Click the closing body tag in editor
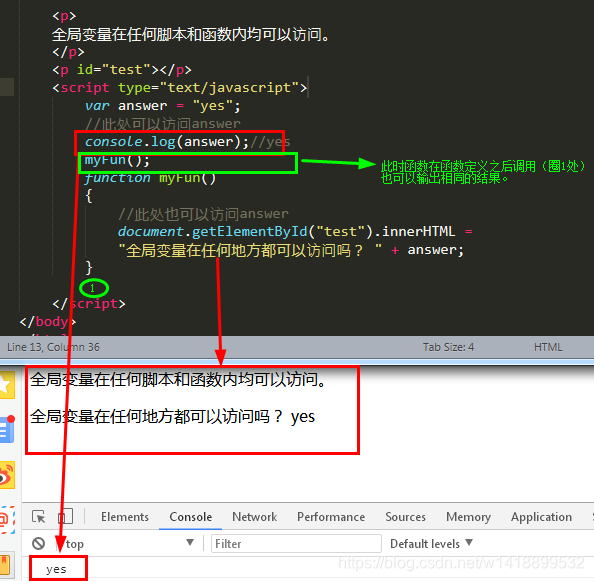594x581 pixels. point(48,322)
